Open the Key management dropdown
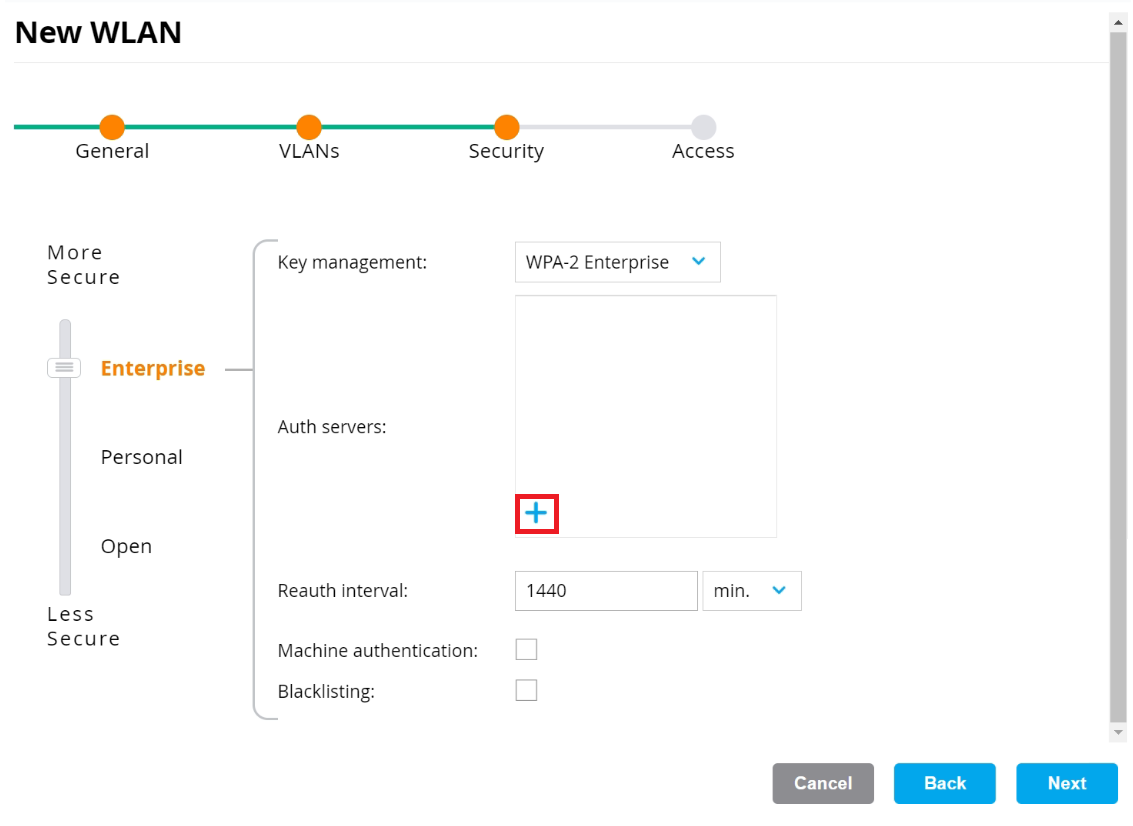The height and width of the screenshot is (826, 1133). point(617,262)
